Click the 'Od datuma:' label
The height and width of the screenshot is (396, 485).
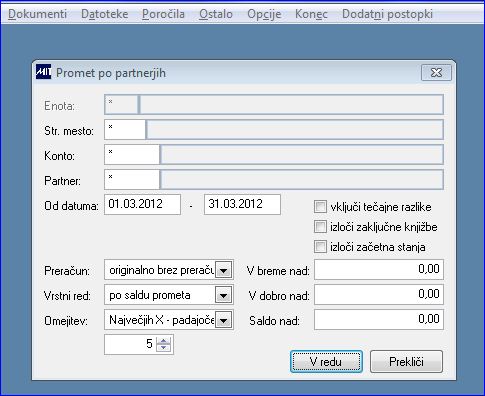pyautogui.click(x=71, y=206)
